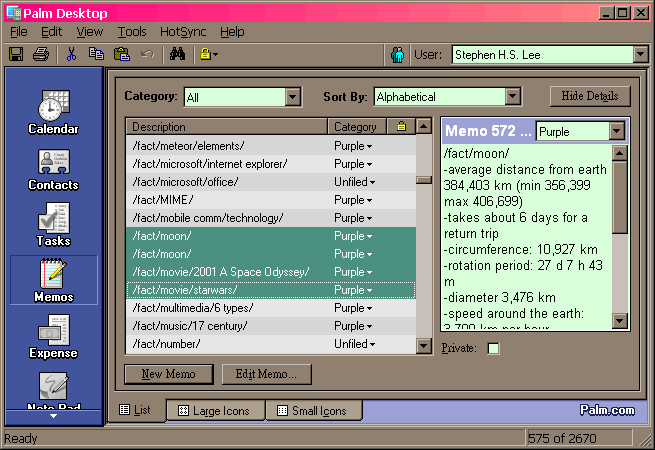The width and height of the screenshot is (655, 450).
Task: Click the memo text scrollbar thumb
Action: click(619, 198)
